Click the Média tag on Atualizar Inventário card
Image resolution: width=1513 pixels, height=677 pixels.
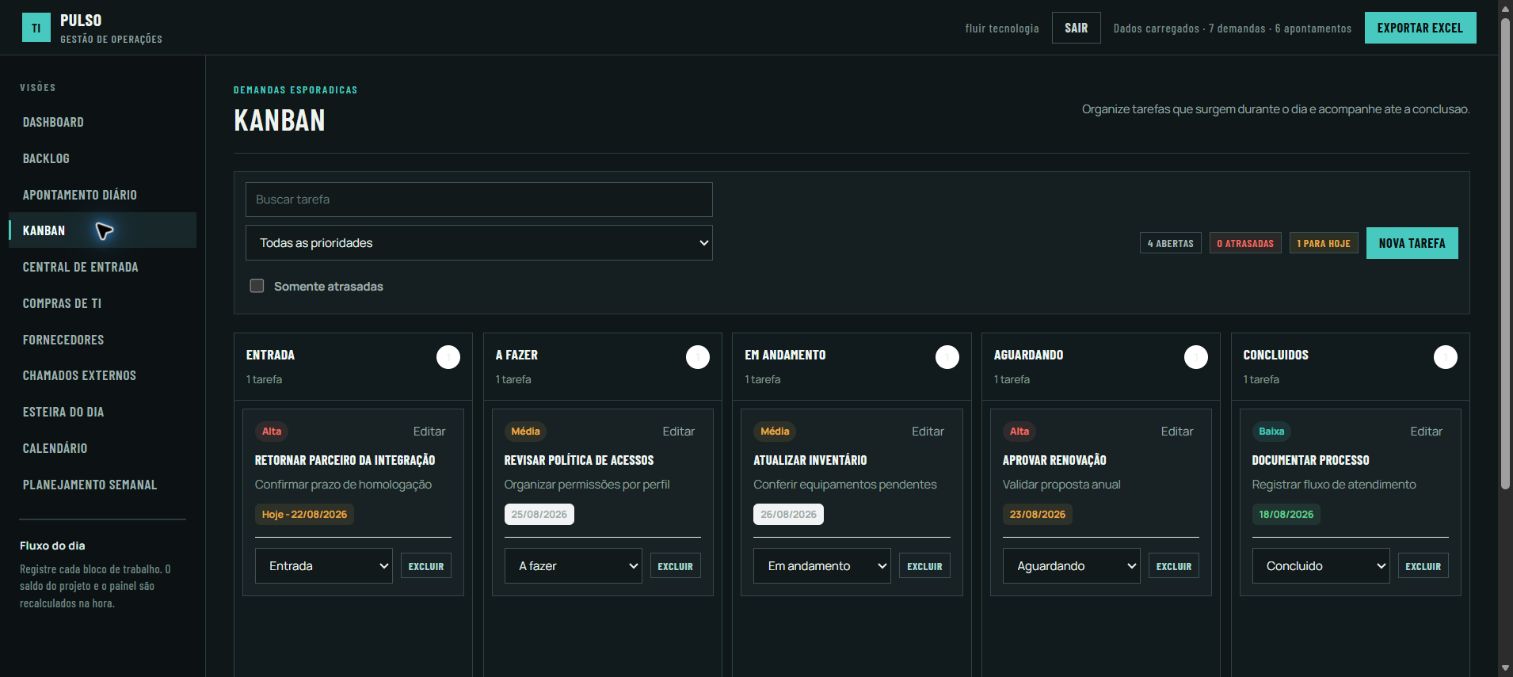click(x=774, y=431)
